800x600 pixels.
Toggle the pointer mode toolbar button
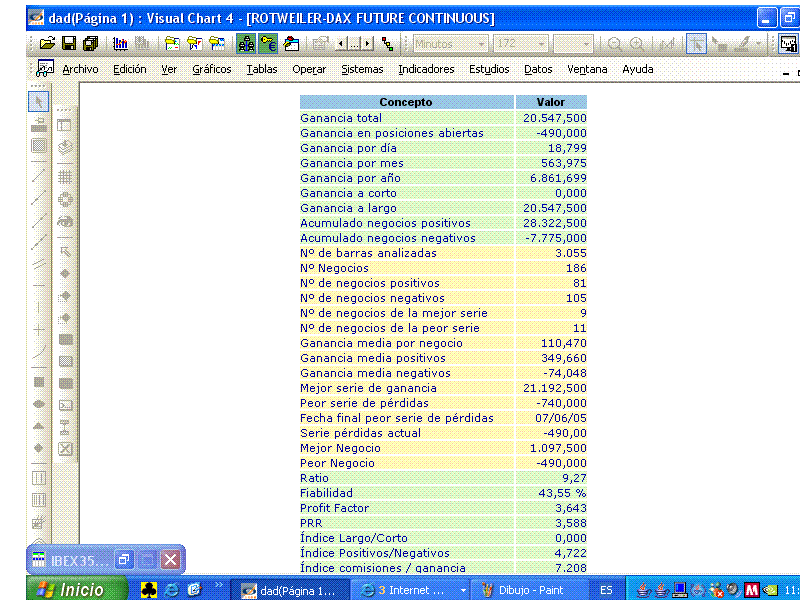click(696, 44)
